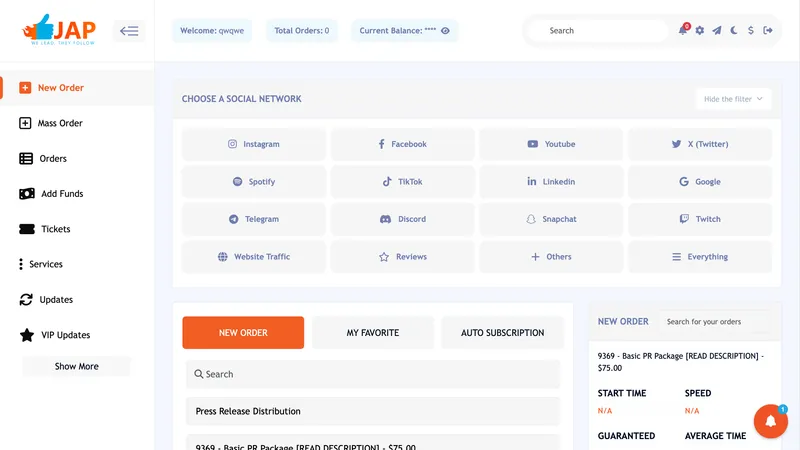Screen dimensions: 800x450
Task: Open New Order in the sidebar
Action: [77, 88]
